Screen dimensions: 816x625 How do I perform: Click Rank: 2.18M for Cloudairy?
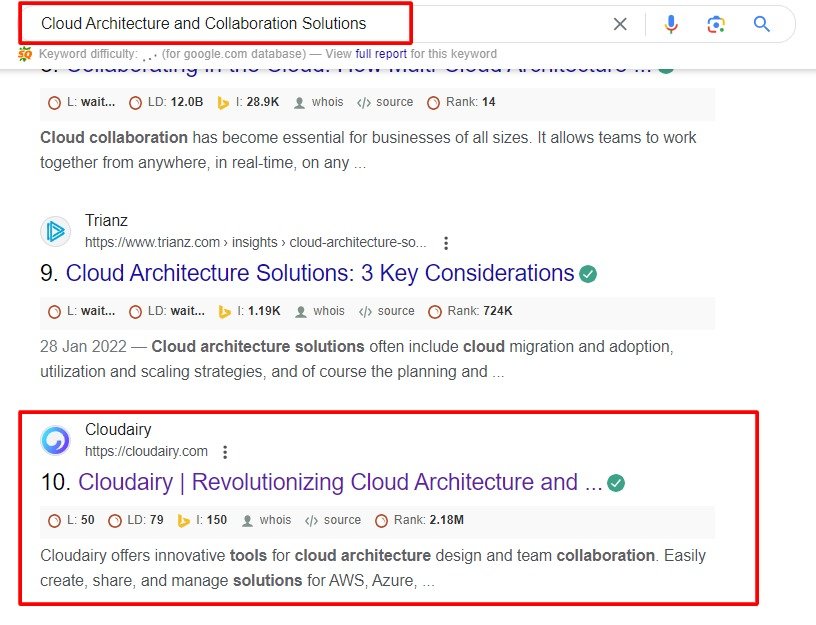[429, 520]
